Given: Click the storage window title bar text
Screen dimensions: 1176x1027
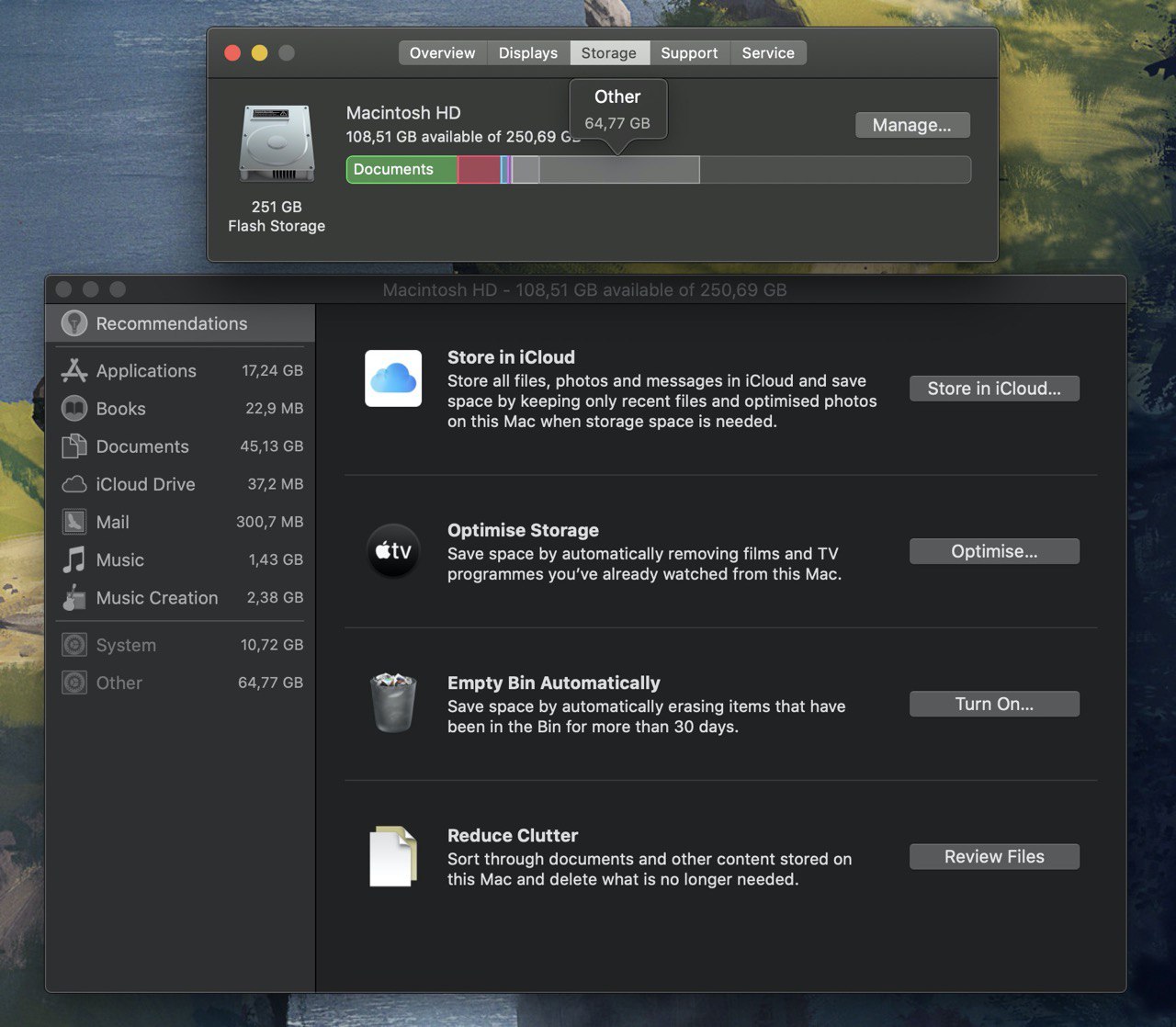Looking at the screenshot, I should tap(584, 290).
